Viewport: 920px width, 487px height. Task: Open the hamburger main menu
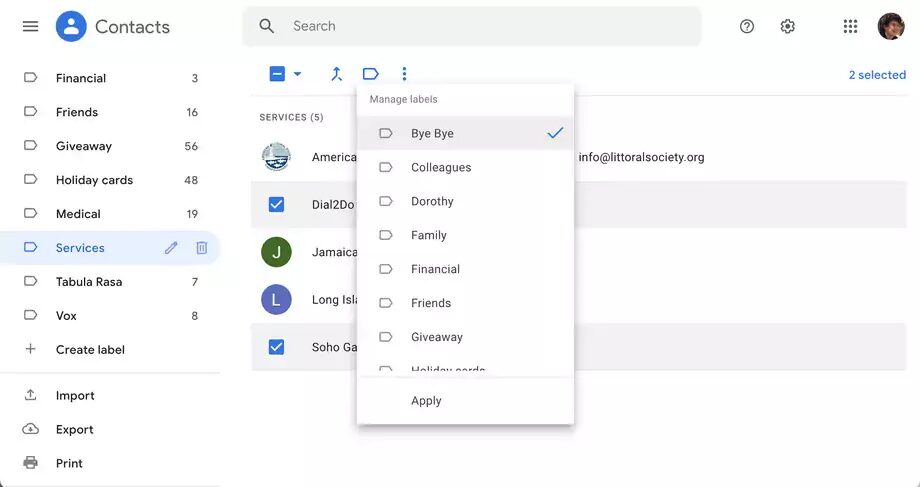(x=31, y=27)
